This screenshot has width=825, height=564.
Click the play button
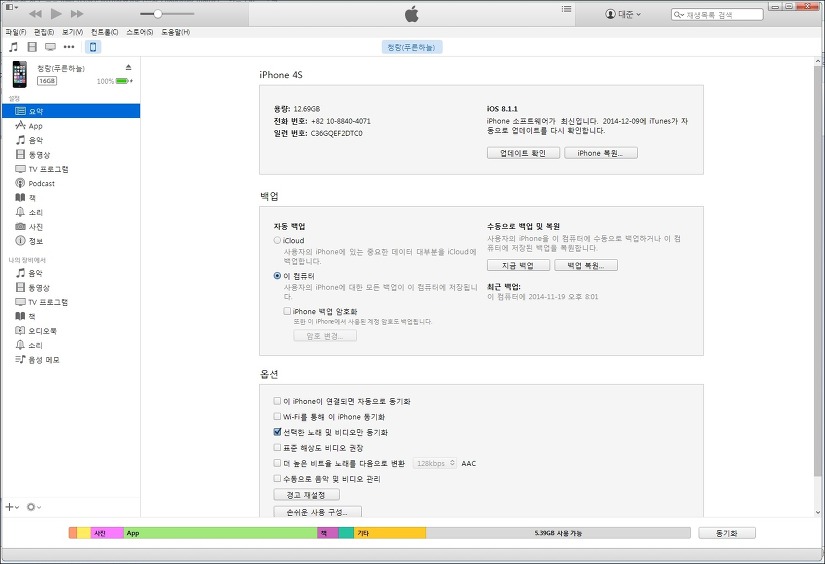56,14
